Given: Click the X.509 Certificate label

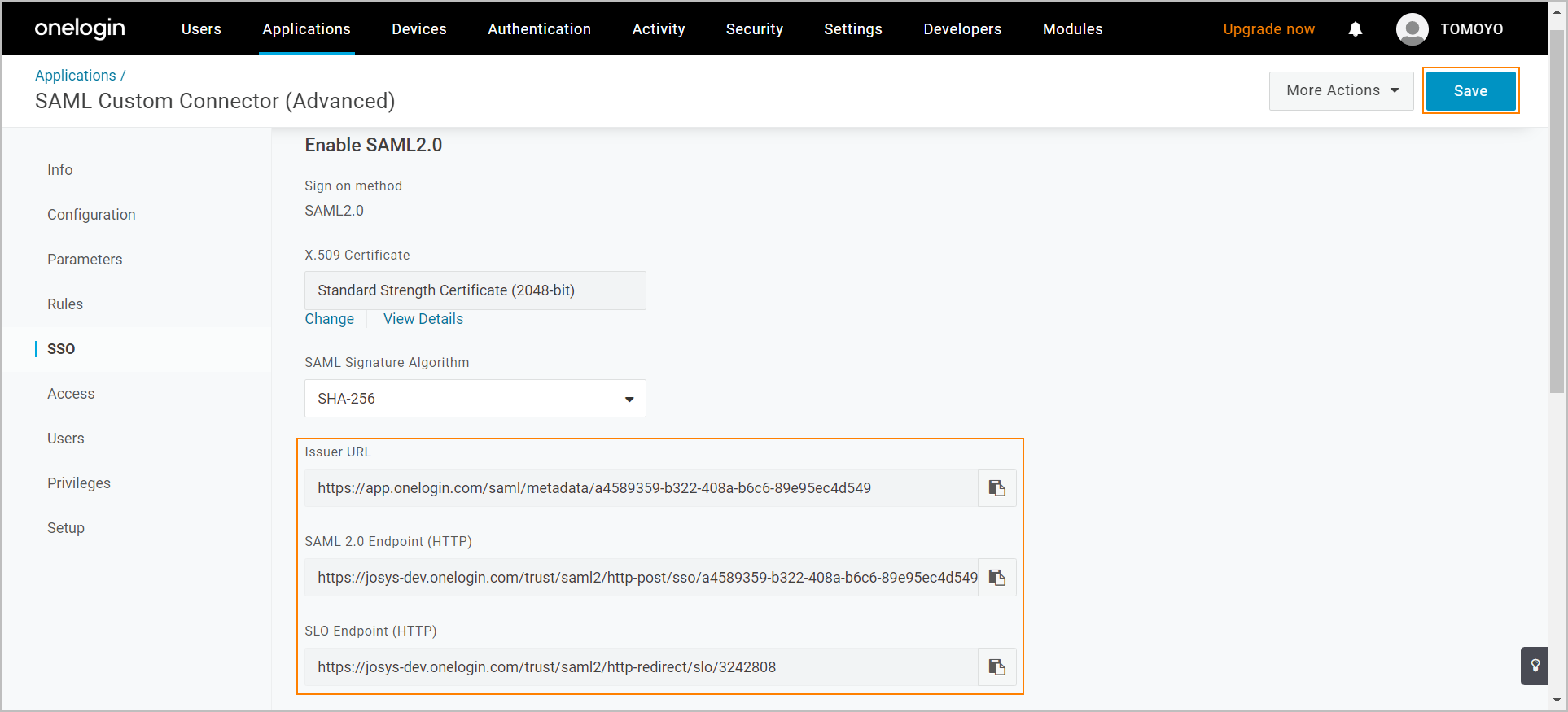Looking at the screenshot, I should (x=357, y=256).
